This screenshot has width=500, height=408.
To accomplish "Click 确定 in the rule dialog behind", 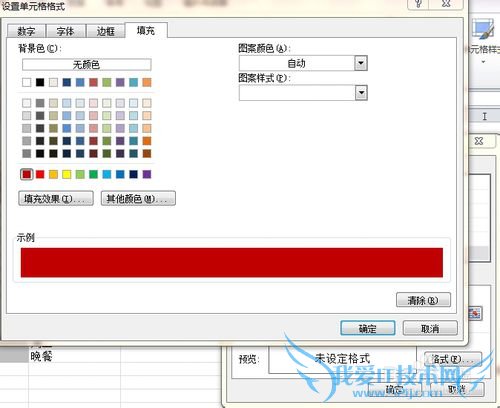I will pyautogui.click(x=395, y=389).
